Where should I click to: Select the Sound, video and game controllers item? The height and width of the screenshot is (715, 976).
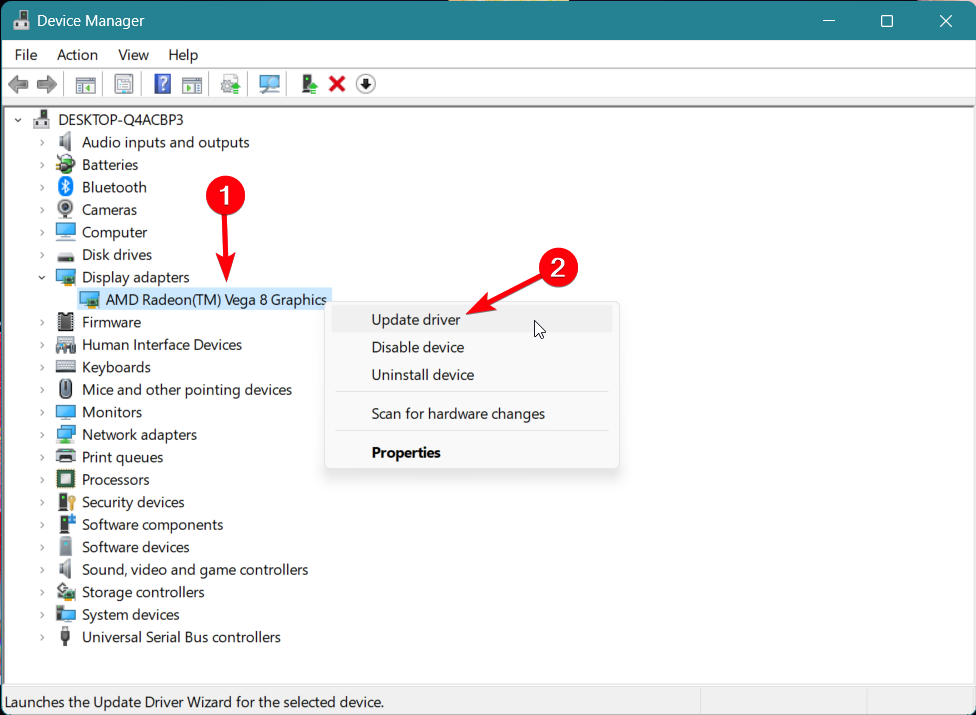(194, 570)
